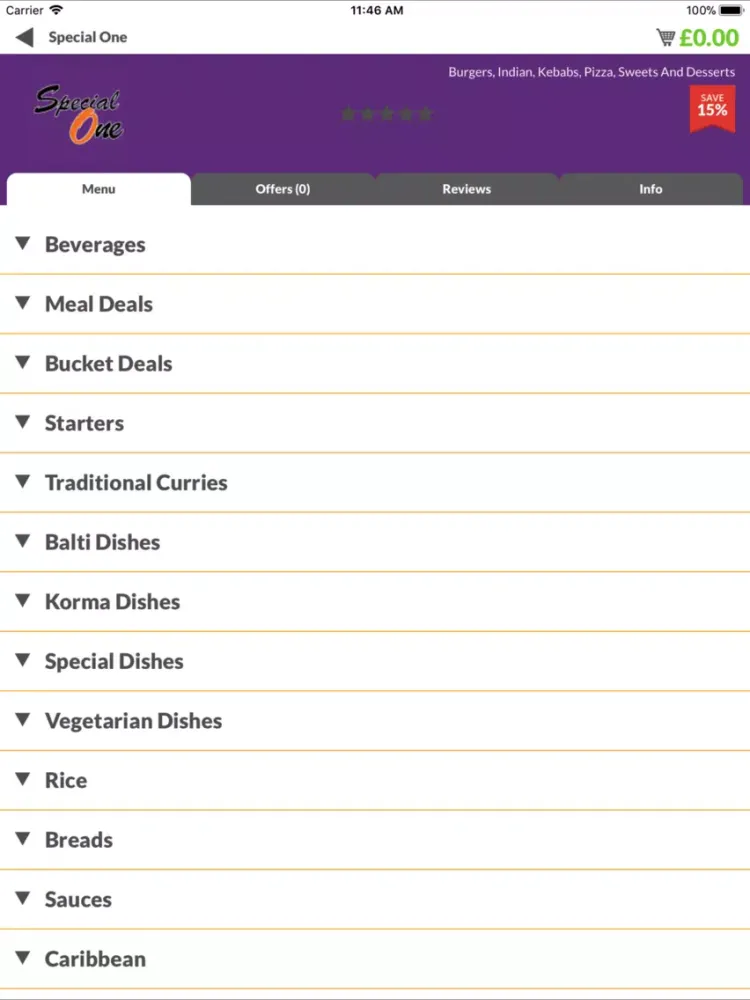Open the shopping cart icon
This screenshot has width=750, height=1000.
665,38
